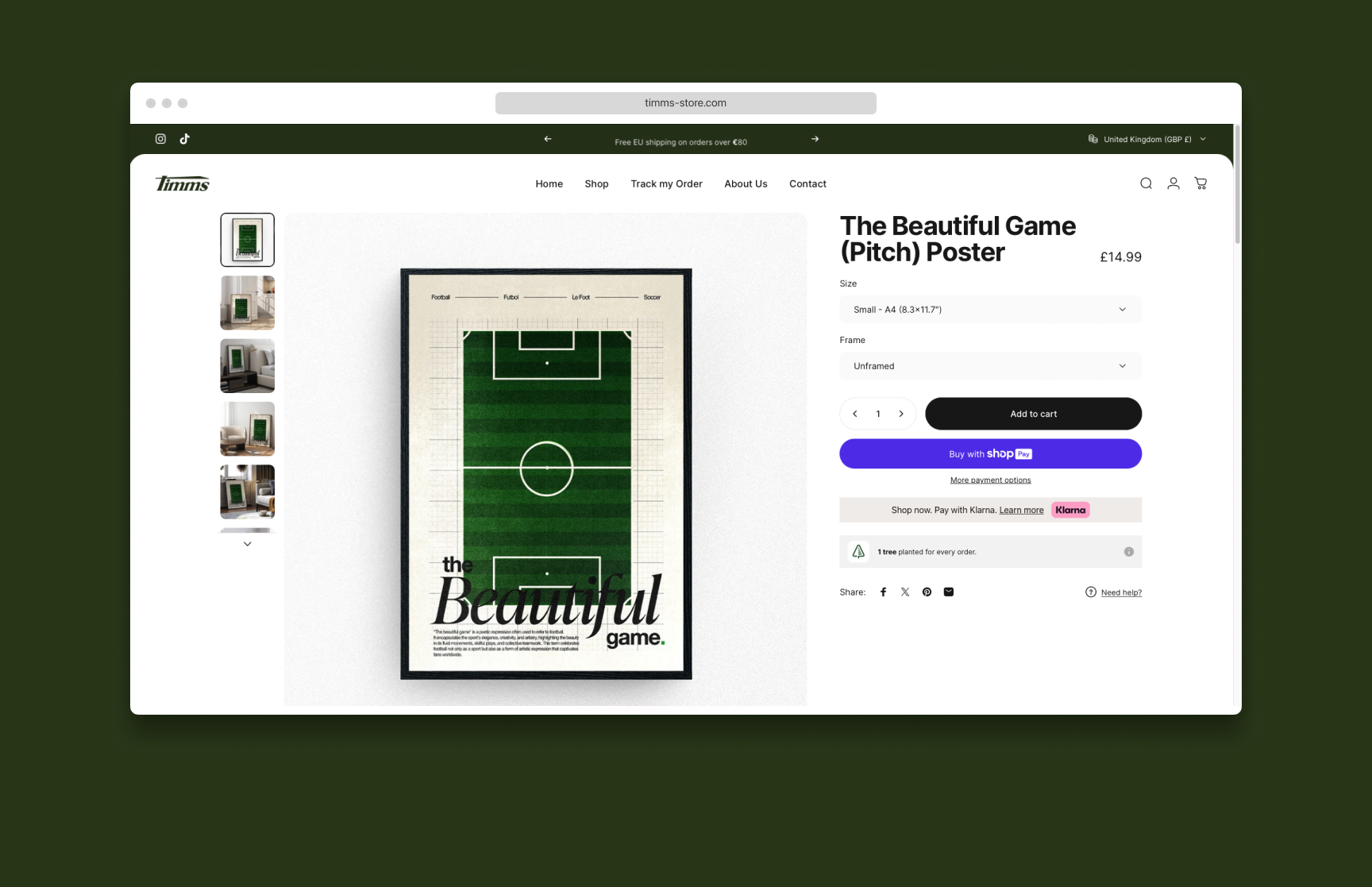Share the poster via email icon
The image size is (1372, 887).
click(948, 592)
